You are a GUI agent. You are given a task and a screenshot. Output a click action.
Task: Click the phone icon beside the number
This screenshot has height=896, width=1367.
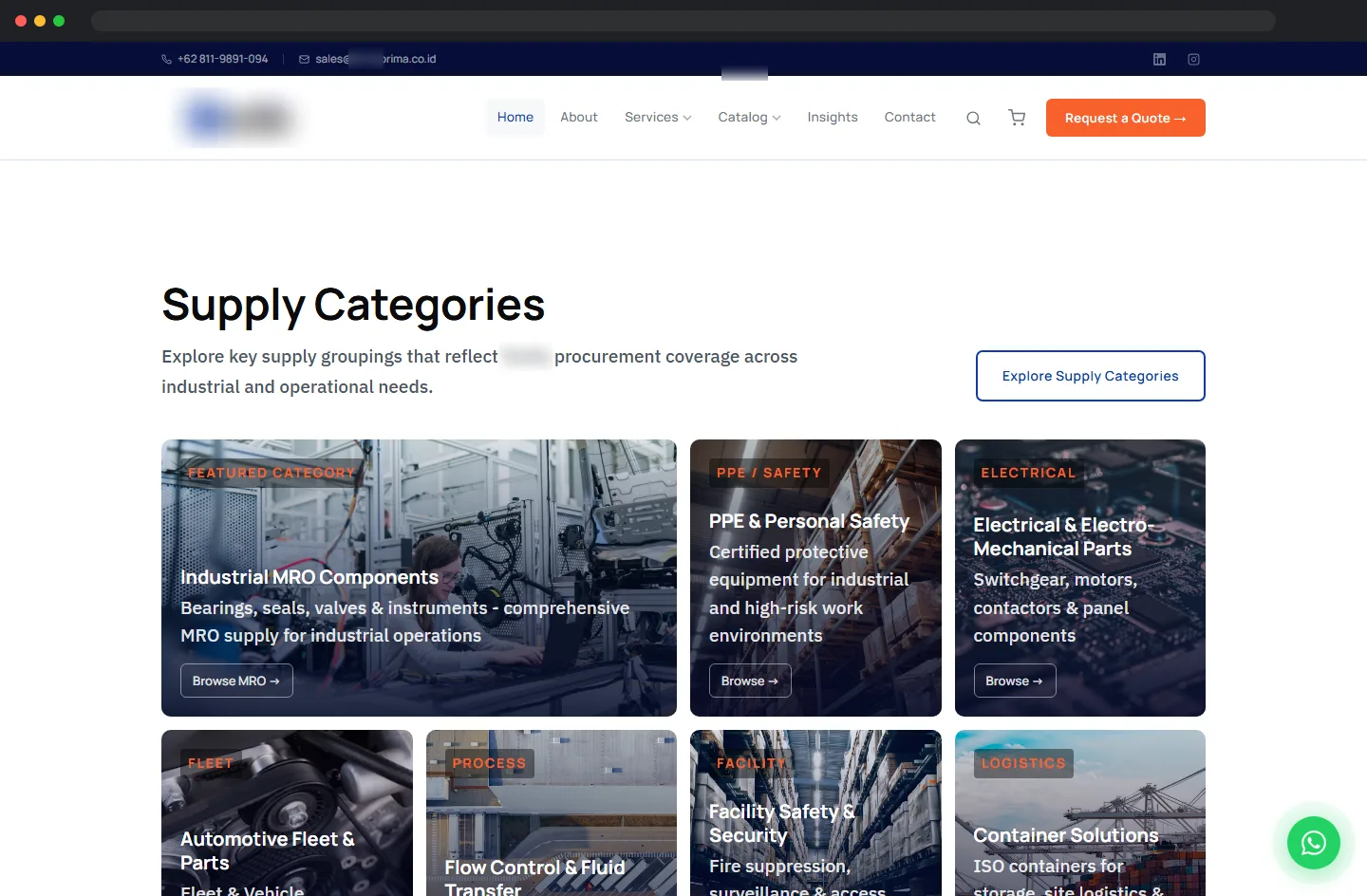pos(166,59)
